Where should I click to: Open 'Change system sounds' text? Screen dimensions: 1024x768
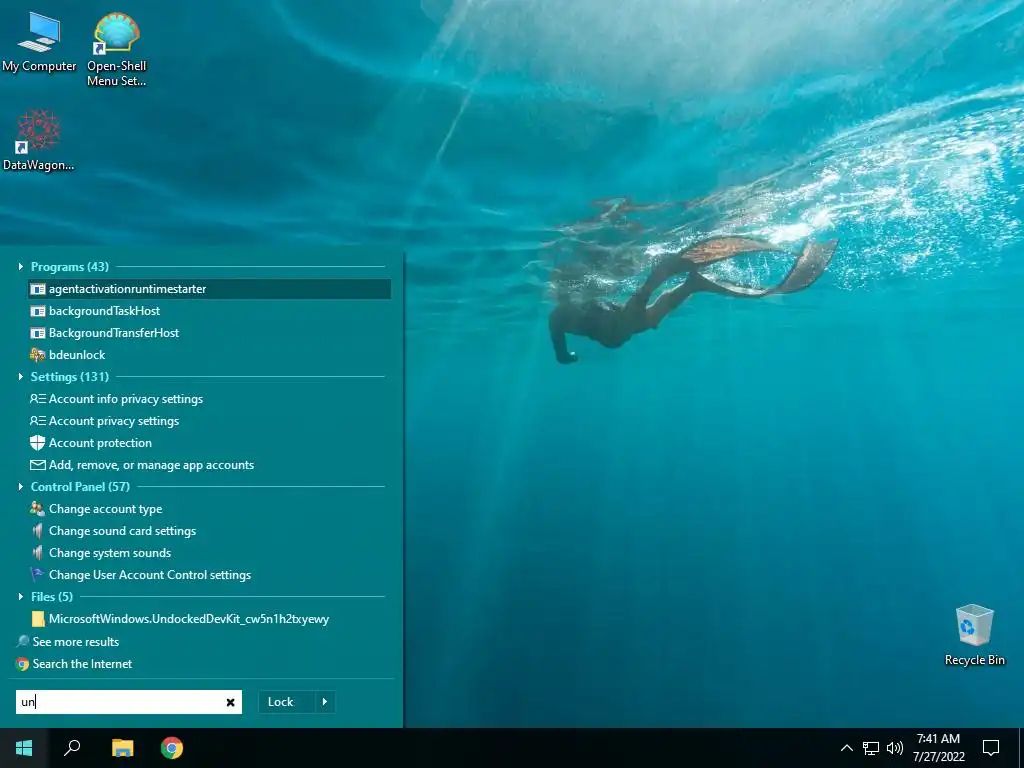click(x=110, y=553)
